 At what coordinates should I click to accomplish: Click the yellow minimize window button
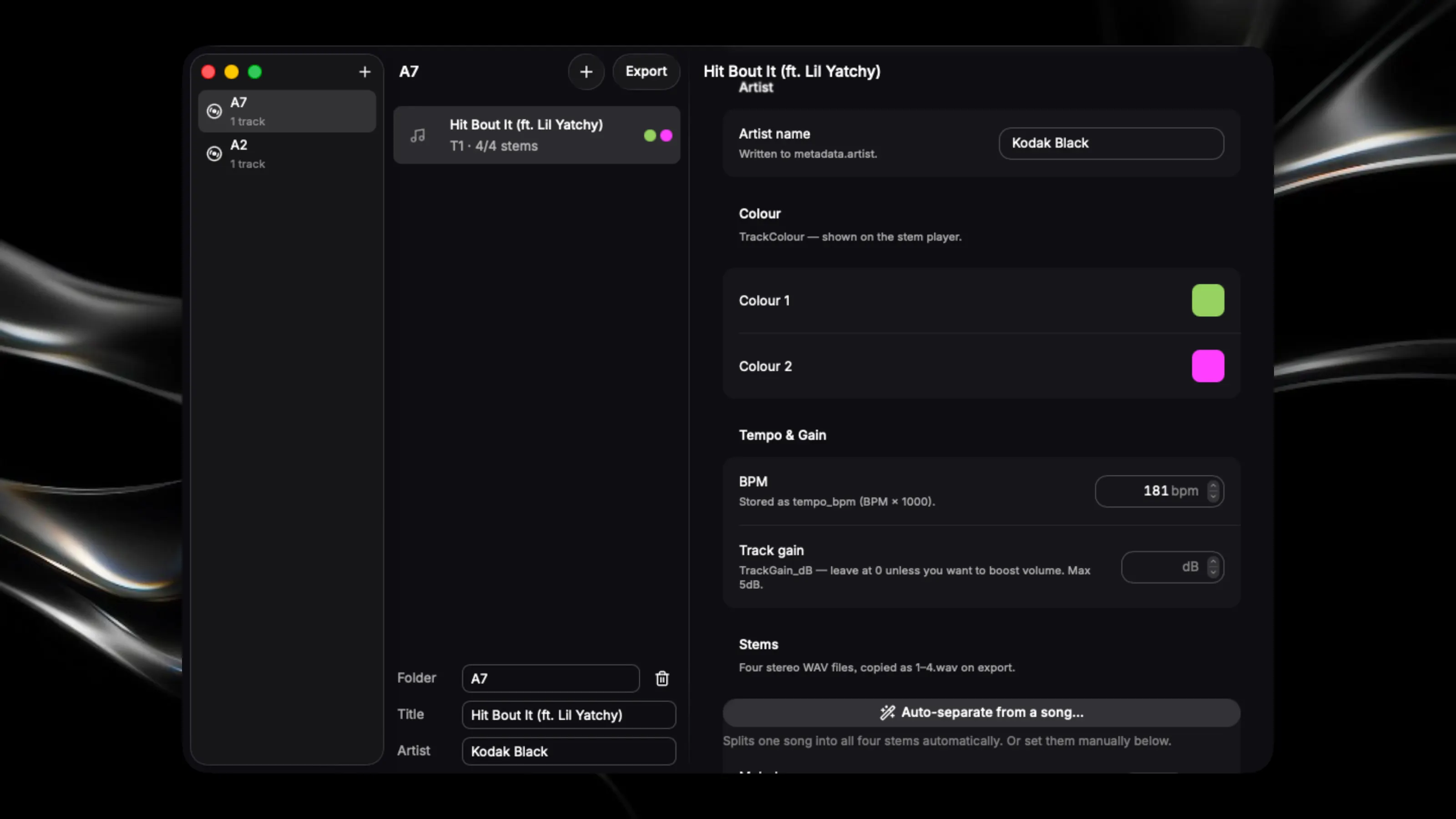(x=231, y=72)
